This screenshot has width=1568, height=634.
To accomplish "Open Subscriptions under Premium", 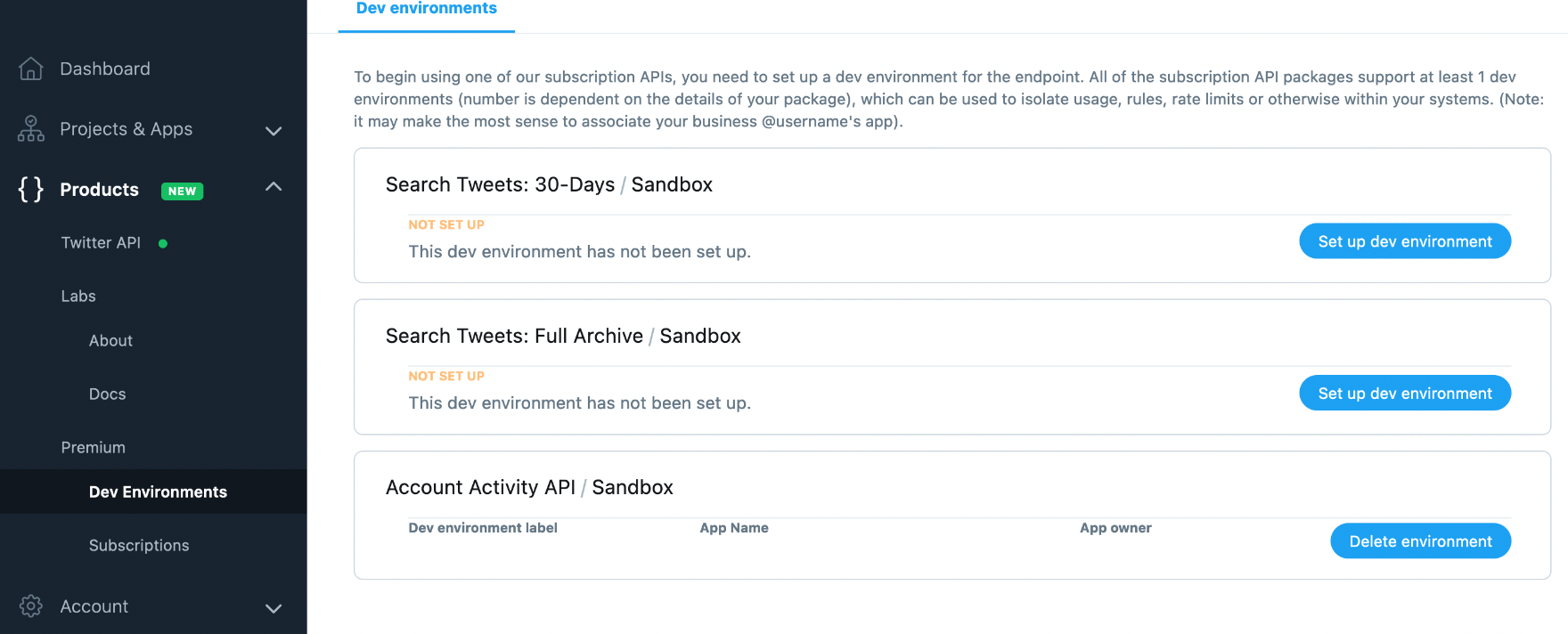I will tap(139, 545).
